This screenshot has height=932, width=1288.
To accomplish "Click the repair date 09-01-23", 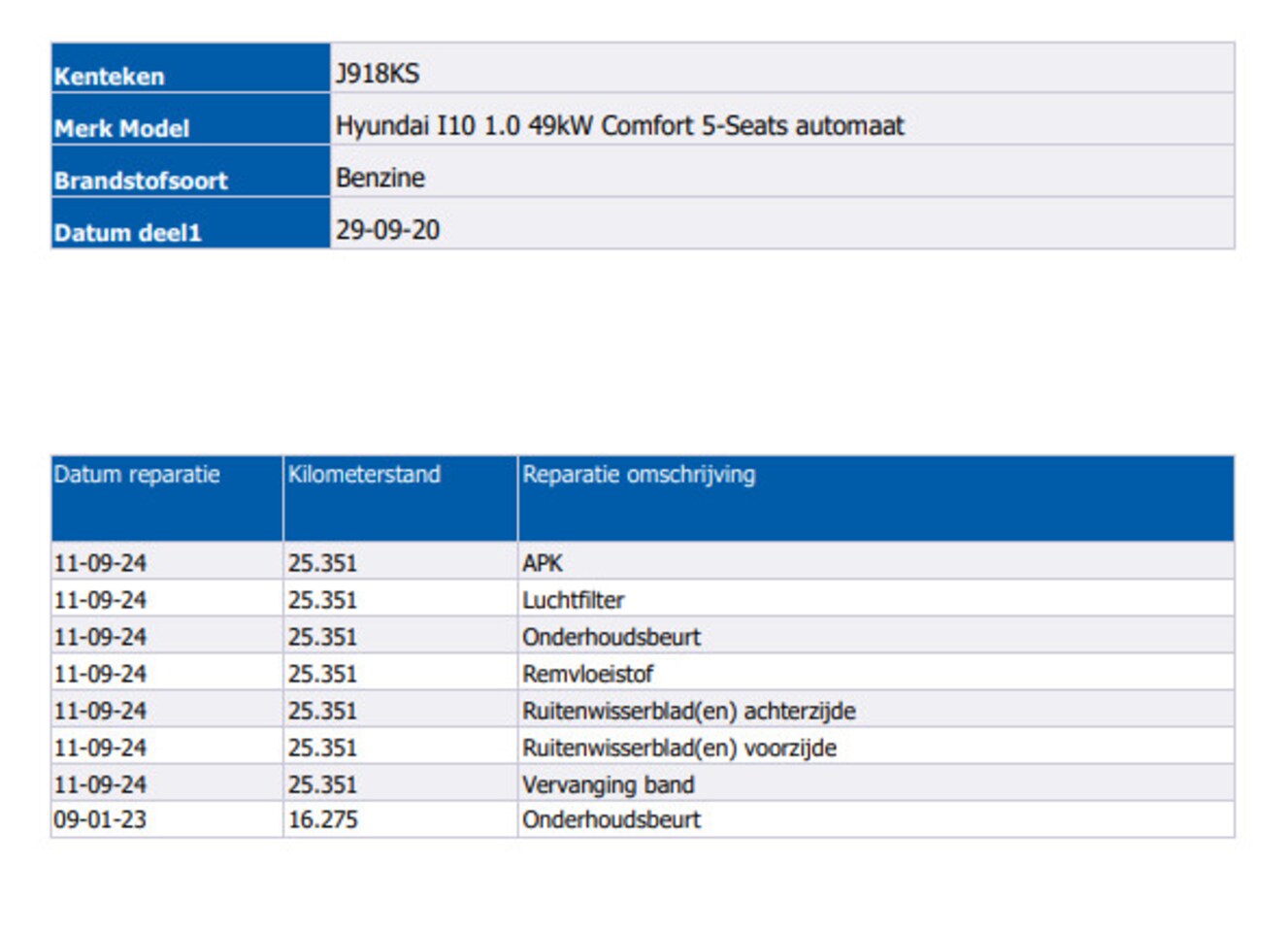I will tap(100, 820).
